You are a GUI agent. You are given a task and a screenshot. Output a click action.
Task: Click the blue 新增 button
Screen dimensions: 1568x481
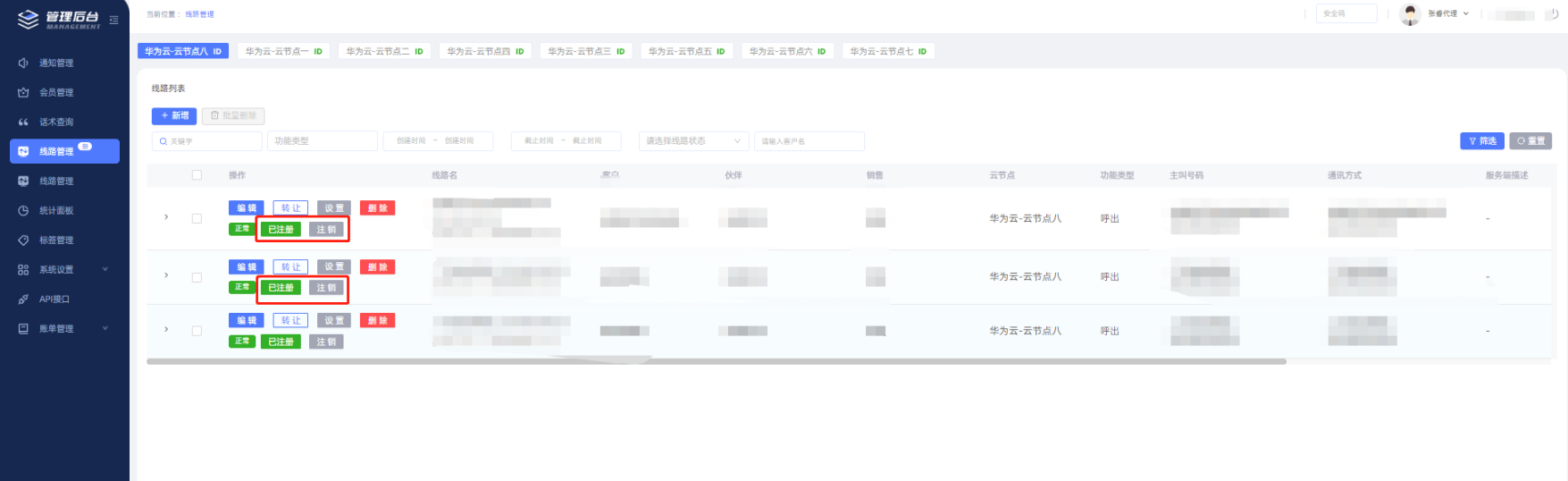point(174,116)
